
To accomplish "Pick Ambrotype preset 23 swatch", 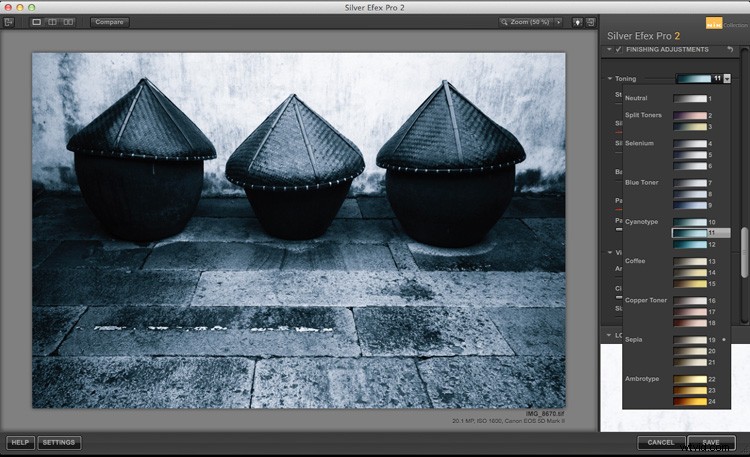I will pos(690,390).
